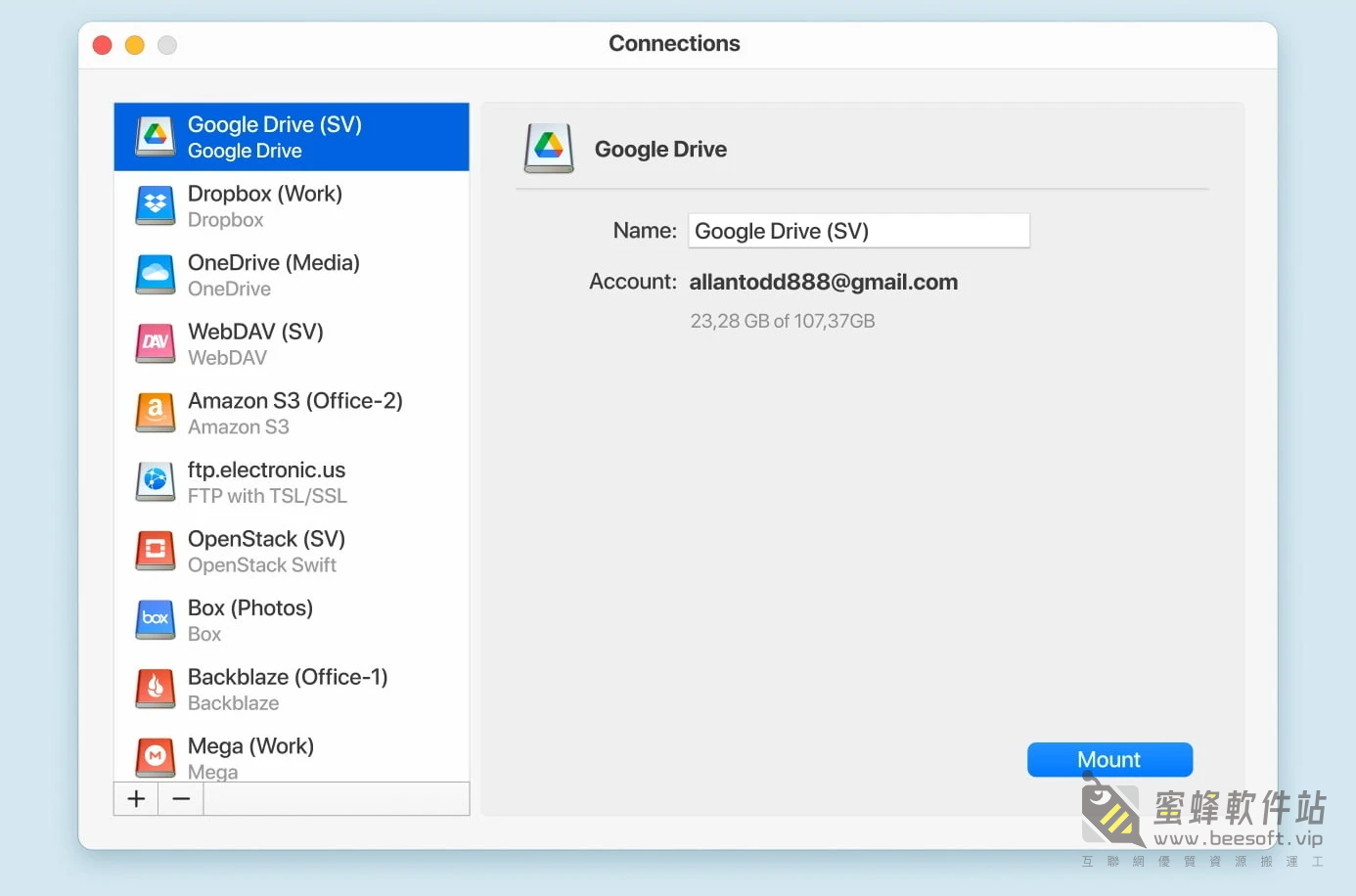The image size is (1356, 896).
Task: Click the Dropbox (Work) drive icon
Action: tap(156, 205)
